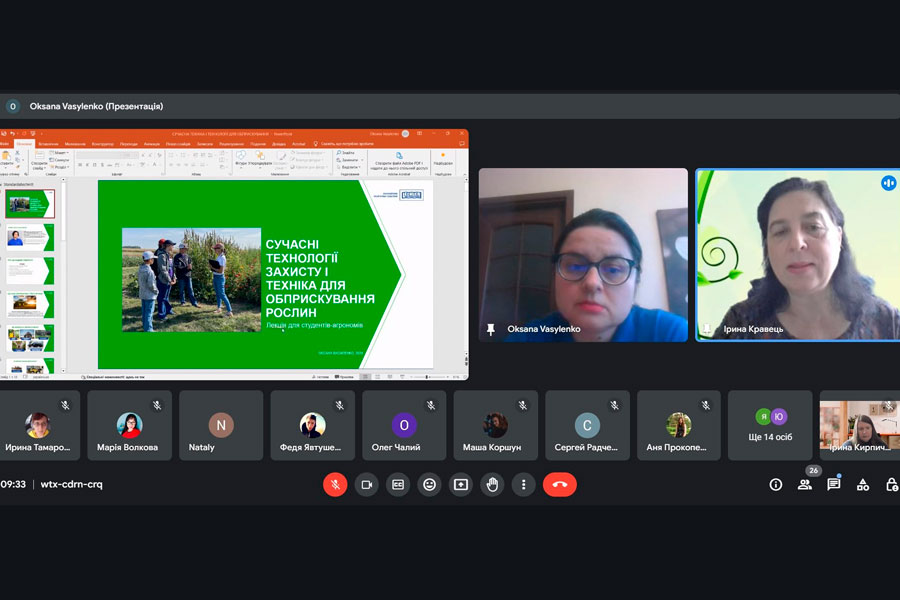900x600 pixels.
Task: Click muted mic icon on Федя Явтуше tile
Action: [x=340, y=405]
